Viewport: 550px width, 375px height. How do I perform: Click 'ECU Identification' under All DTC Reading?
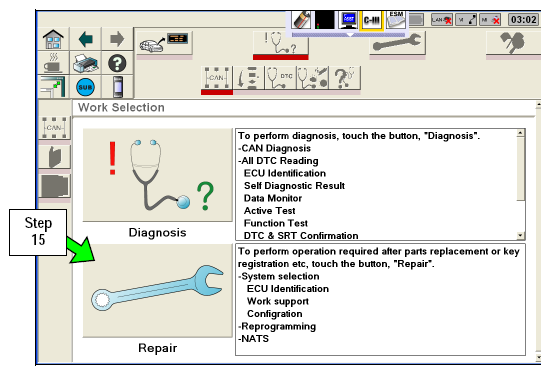(x=285, y=173)
